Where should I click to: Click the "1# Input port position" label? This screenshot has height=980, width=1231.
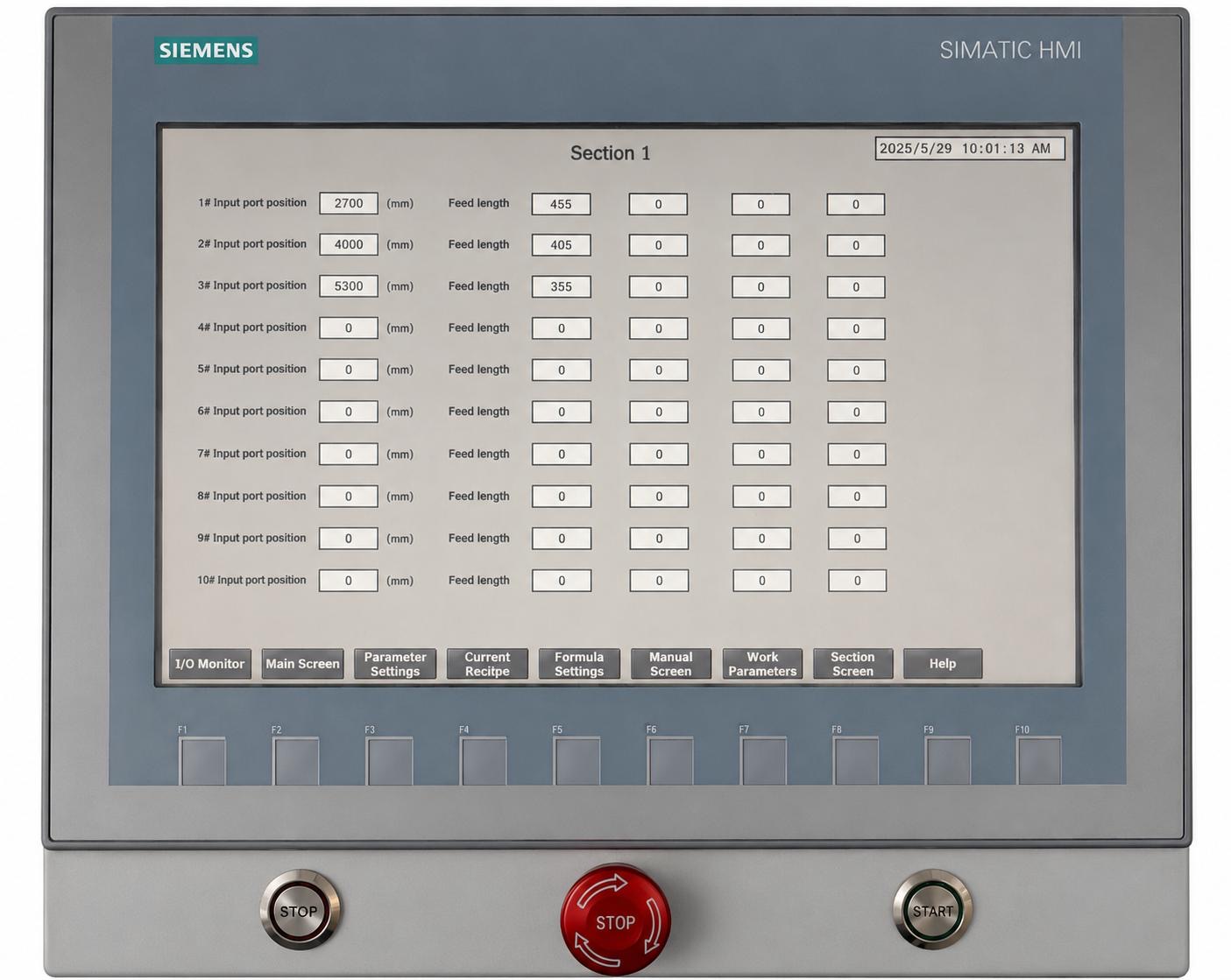pos(252,202)
